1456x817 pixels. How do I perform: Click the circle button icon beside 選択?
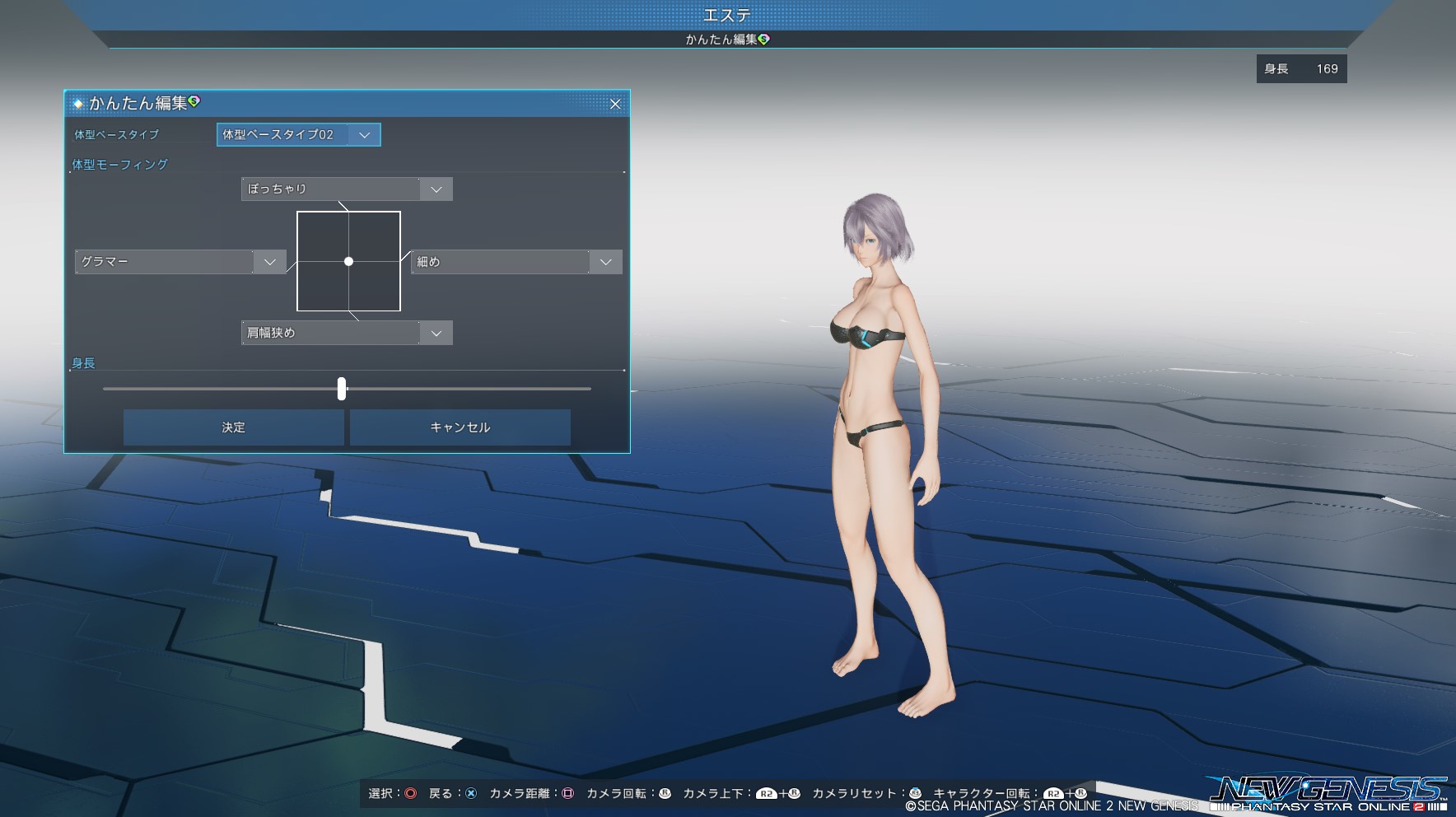coord(410,793)
